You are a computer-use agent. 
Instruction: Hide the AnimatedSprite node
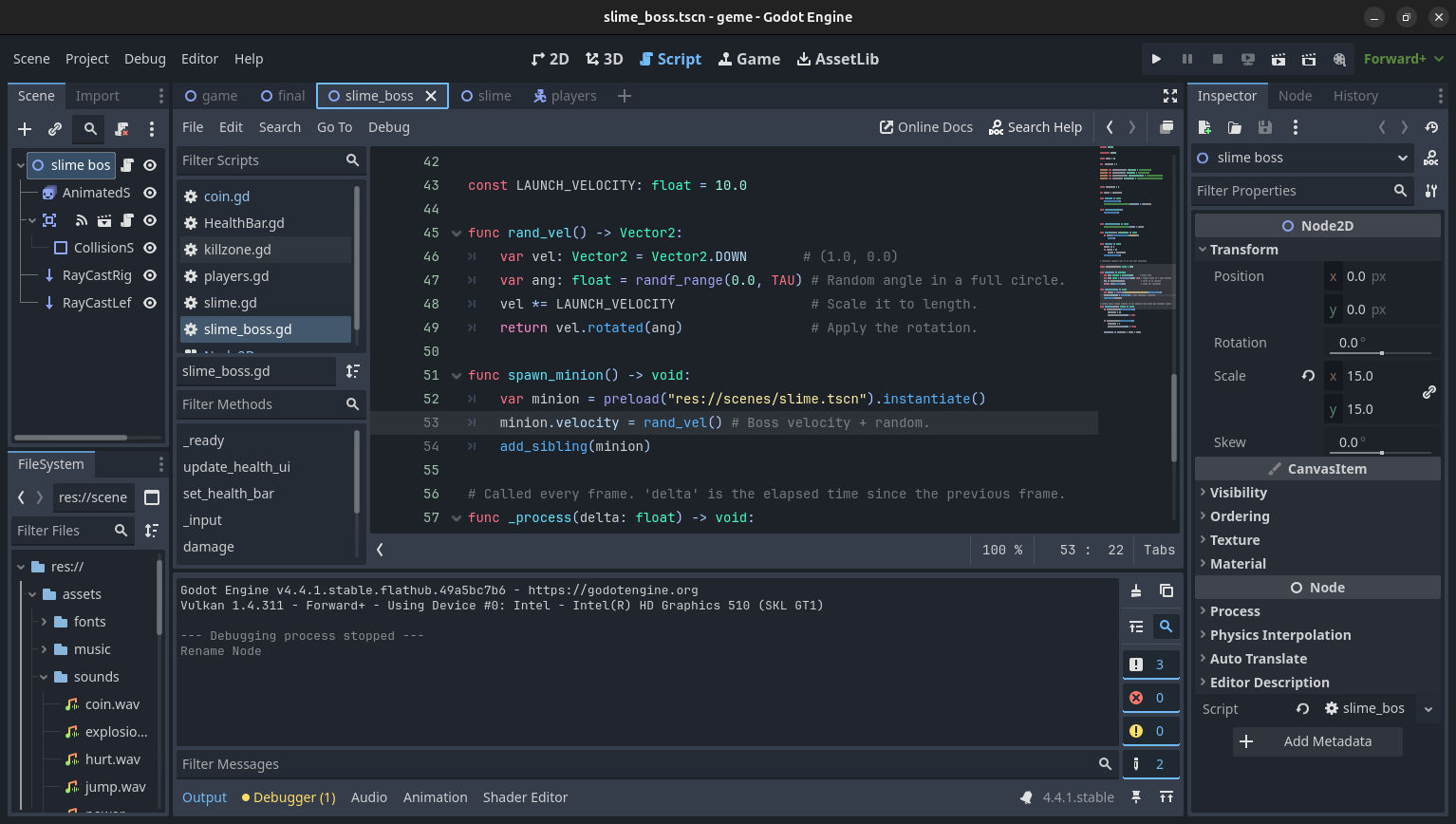150,193
